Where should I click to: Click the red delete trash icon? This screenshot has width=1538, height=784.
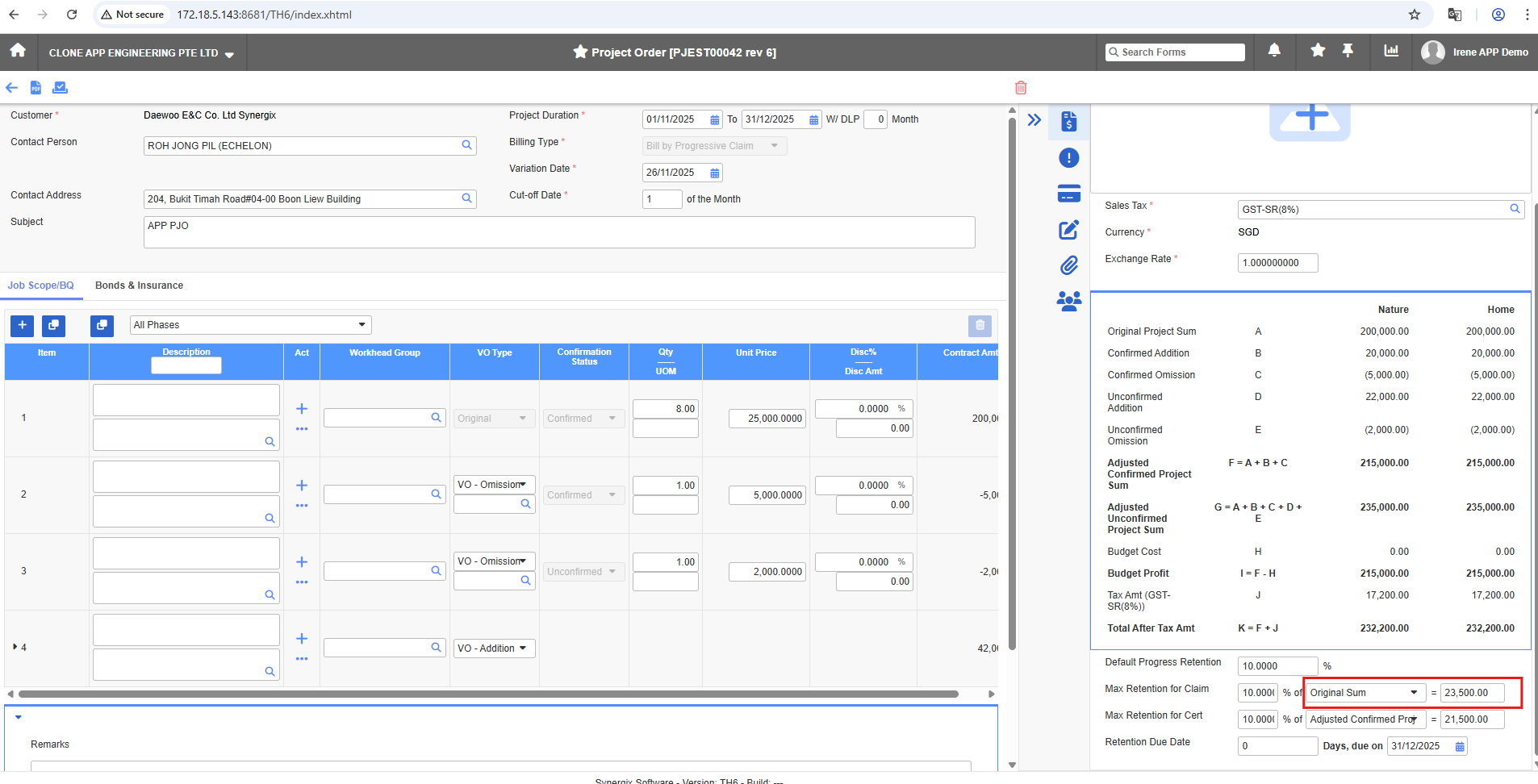click(1021, 88)
